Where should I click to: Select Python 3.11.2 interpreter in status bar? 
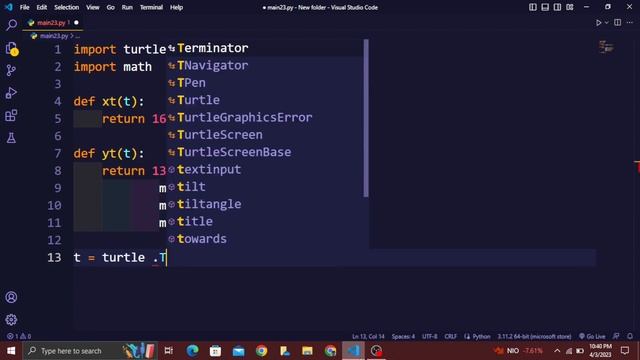pyautogui.click(x=534, y=336)
